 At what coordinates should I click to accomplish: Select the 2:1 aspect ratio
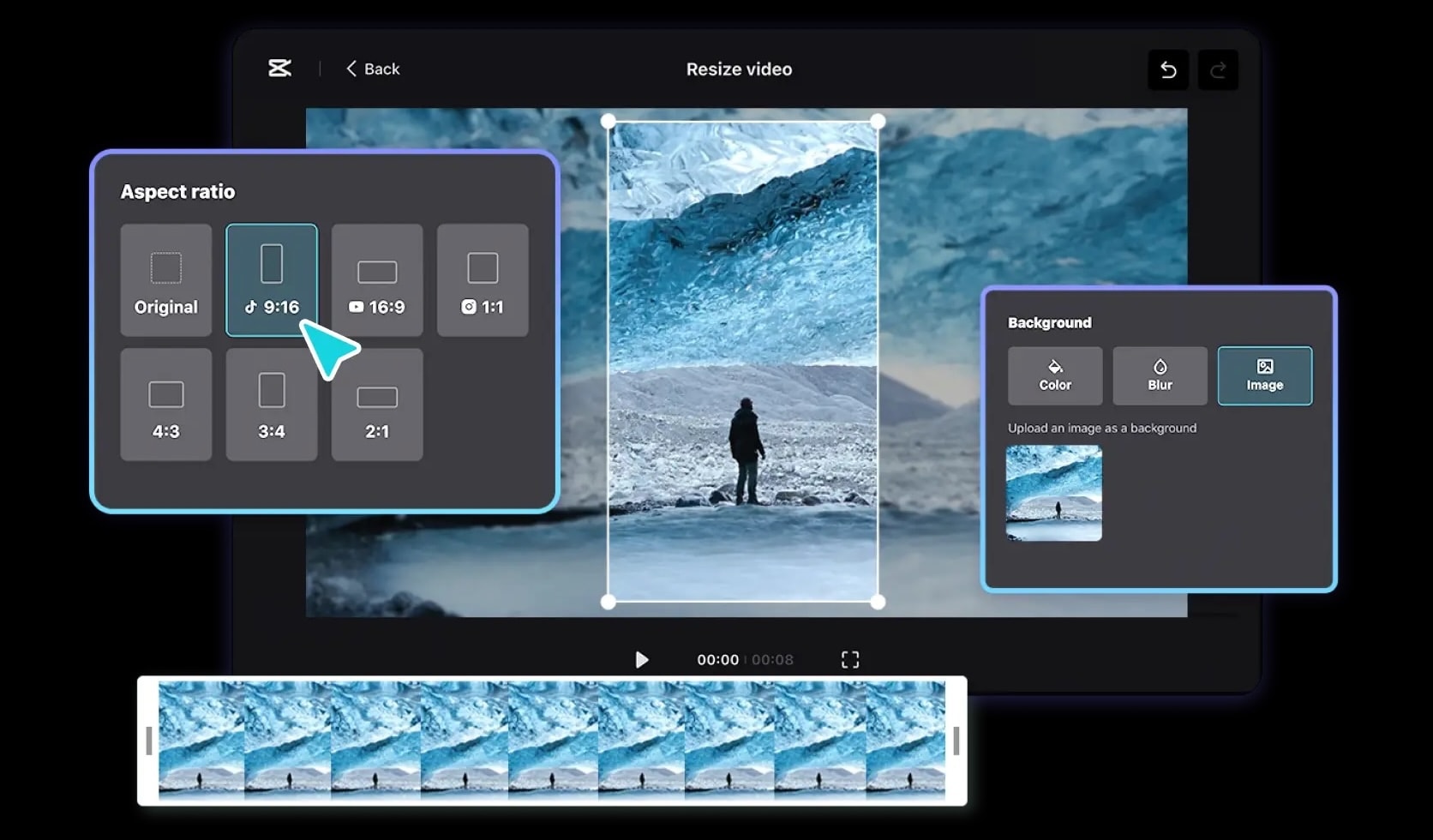[377, 405]
